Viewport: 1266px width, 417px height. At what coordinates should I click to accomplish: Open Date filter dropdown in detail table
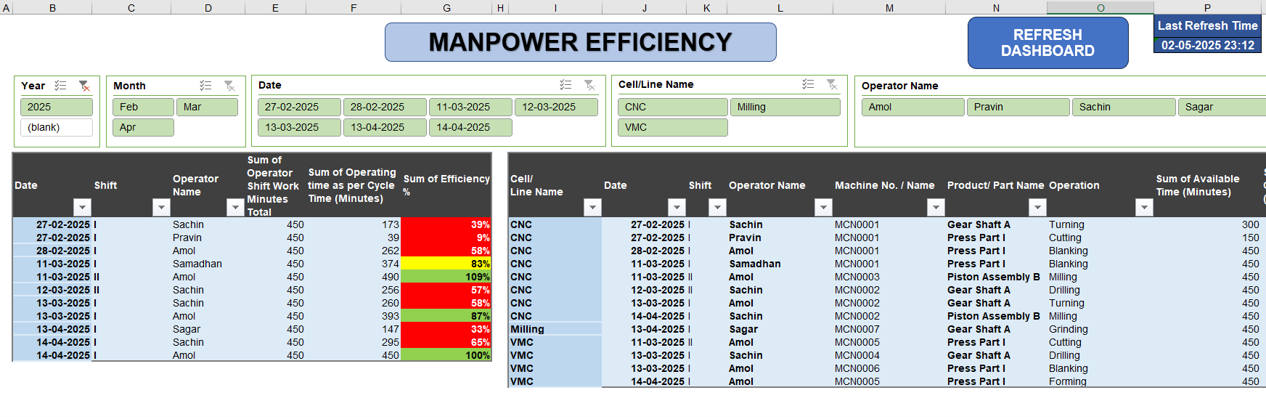pos(675,207)
